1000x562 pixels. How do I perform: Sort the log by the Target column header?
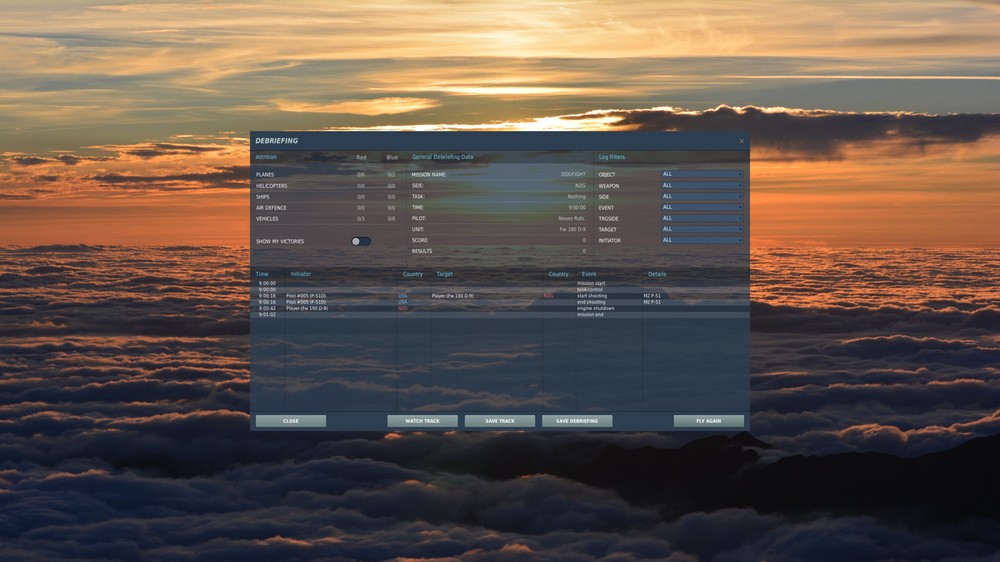[445, 274]
